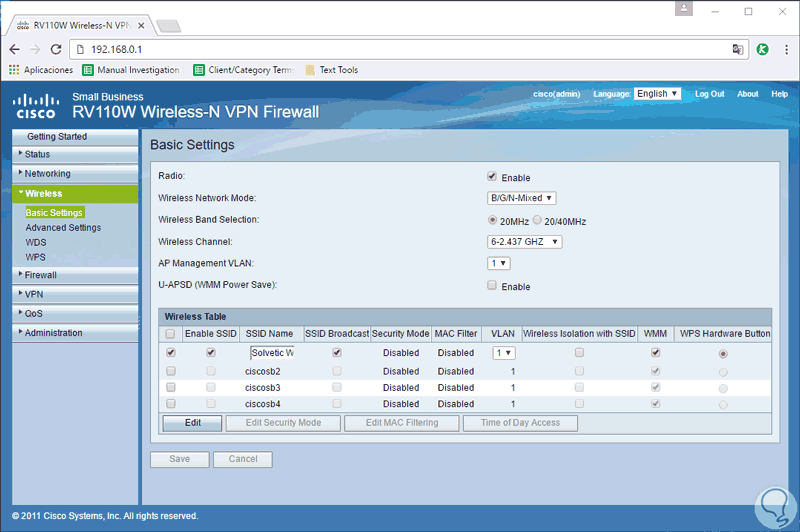This screenshot has height=532, width=800.
Task: Click the Save button
Action: [180, 459]
